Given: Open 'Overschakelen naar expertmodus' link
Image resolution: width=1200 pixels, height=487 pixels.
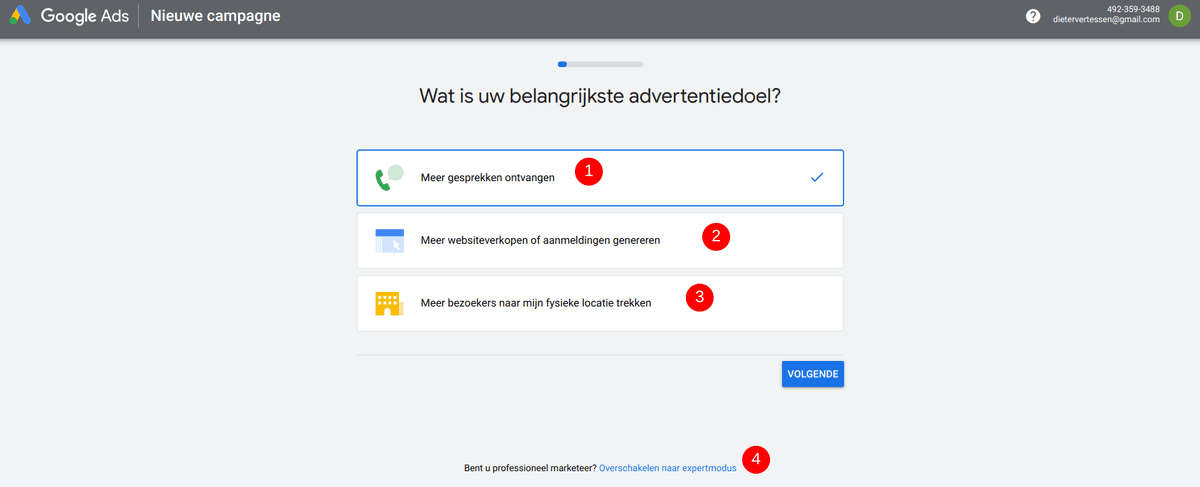Looking at the screenshot, I should click(668, 468).
